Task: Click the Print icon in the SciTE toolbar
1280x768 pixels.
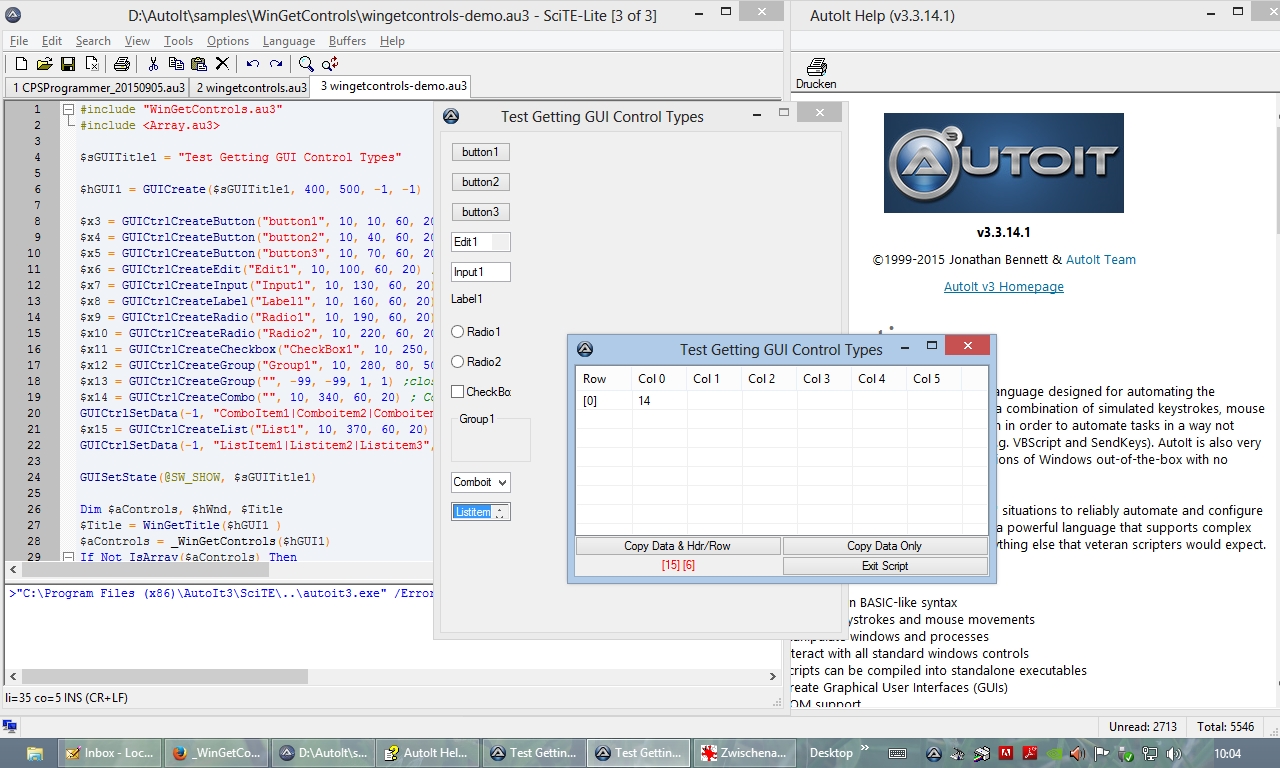Action: click(122, 64)
